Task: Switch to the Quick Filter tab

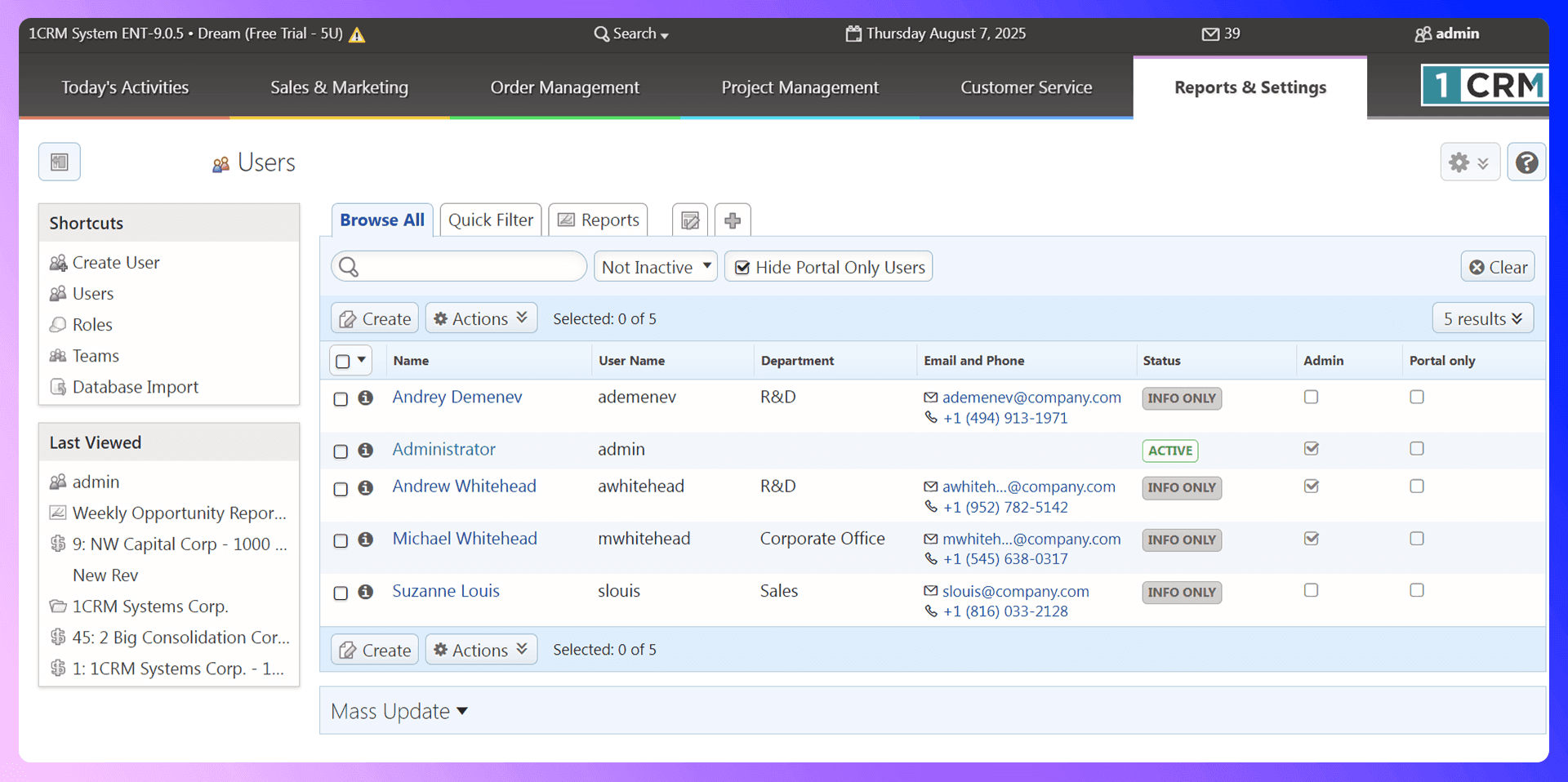Action: 491,220
